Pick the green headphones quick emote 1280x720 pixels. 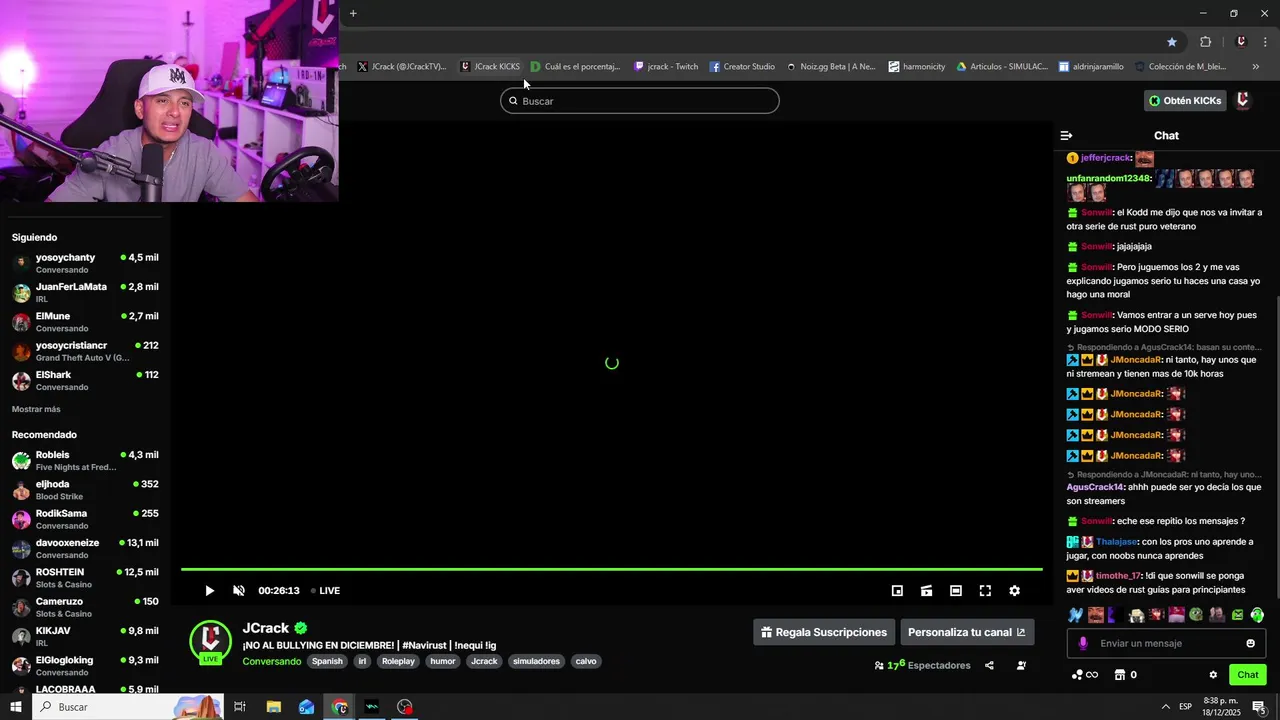click(x=1257, y=615)
